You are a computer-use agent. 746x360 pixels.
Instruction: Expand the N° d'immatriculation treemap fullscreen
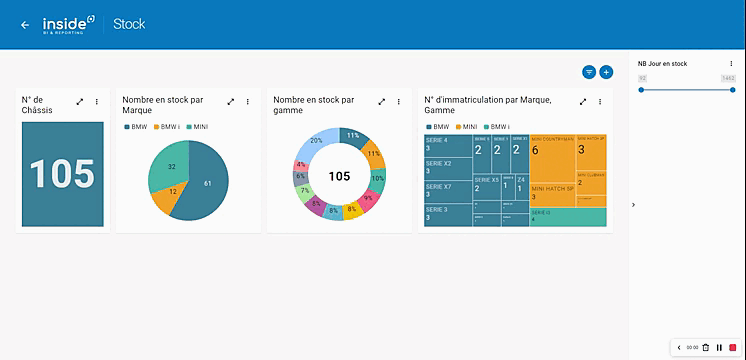pos(583,101)
